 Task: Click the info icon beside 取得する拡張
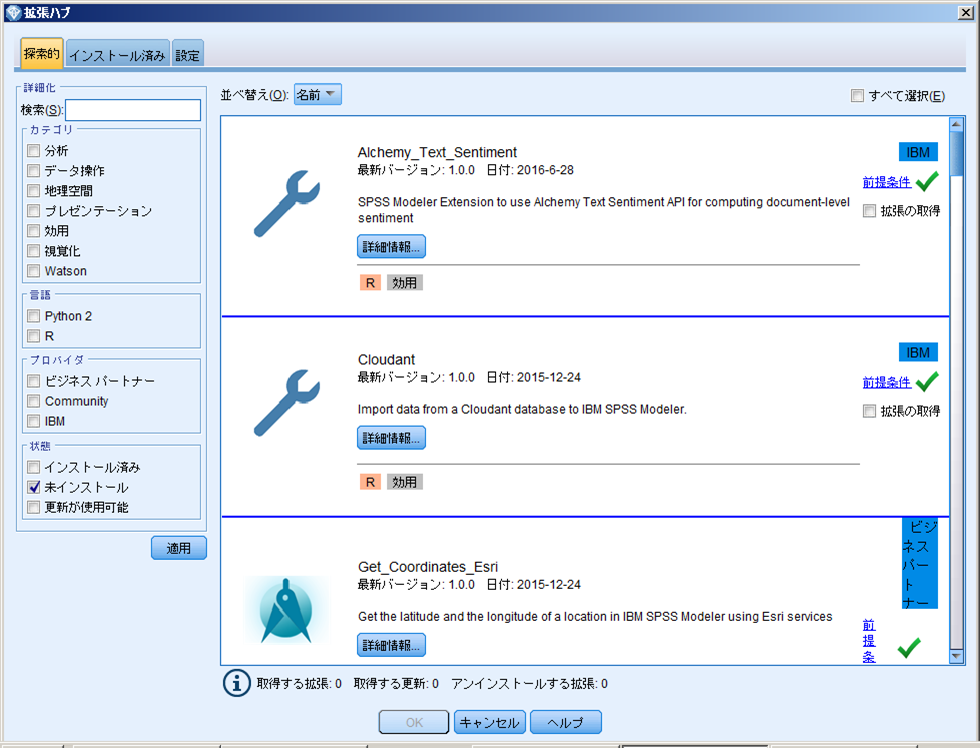236,683
